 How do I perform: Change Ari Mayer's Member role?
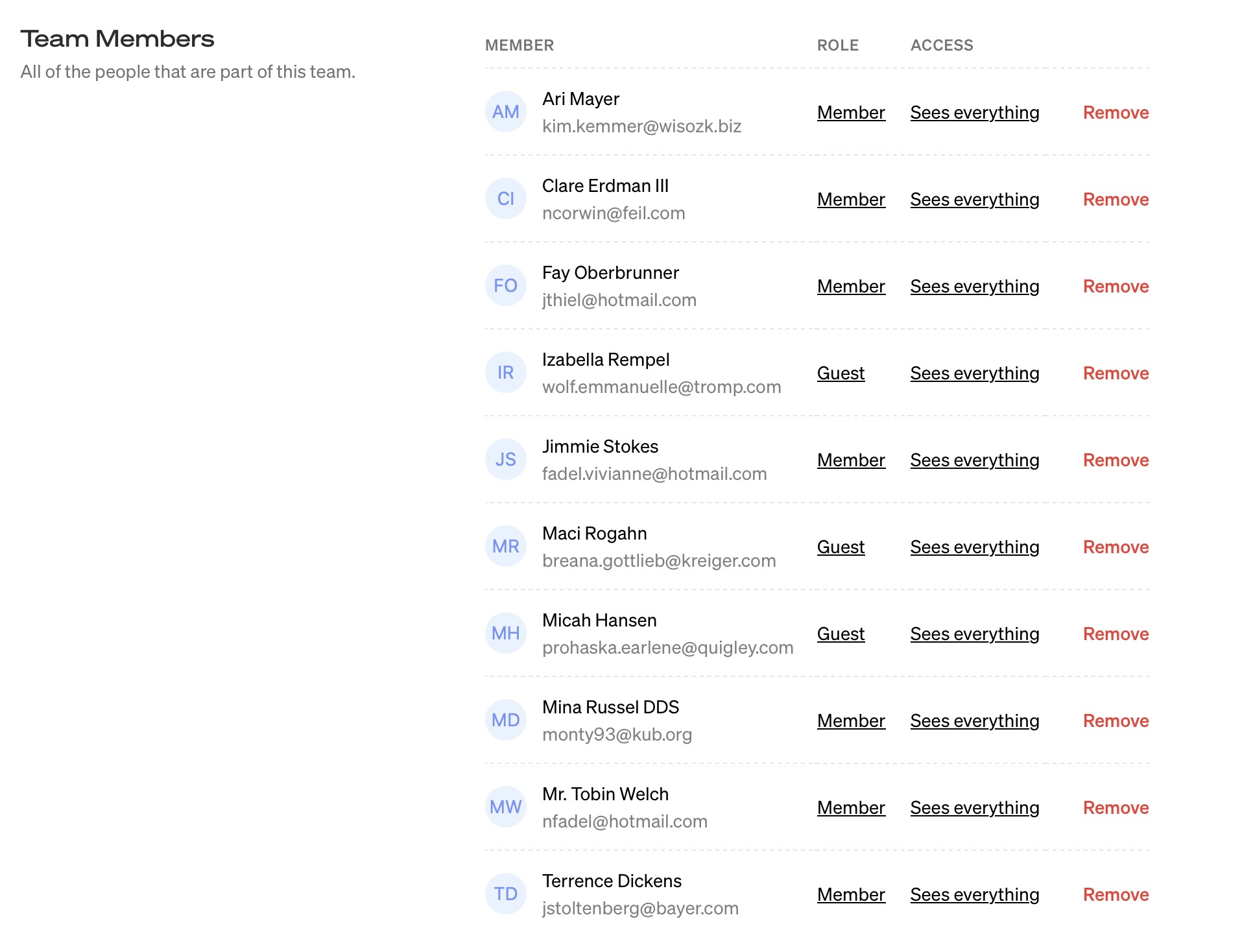click(x=851, y=112)
